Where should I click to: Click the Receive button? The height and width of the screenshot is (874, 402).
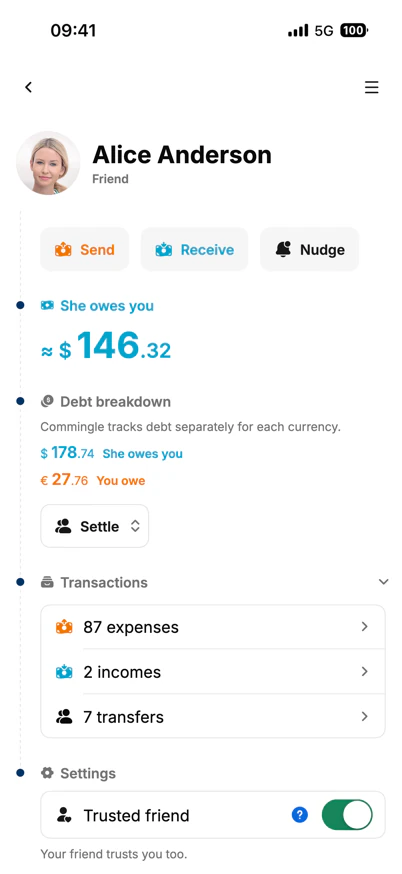tap(194, 250)
